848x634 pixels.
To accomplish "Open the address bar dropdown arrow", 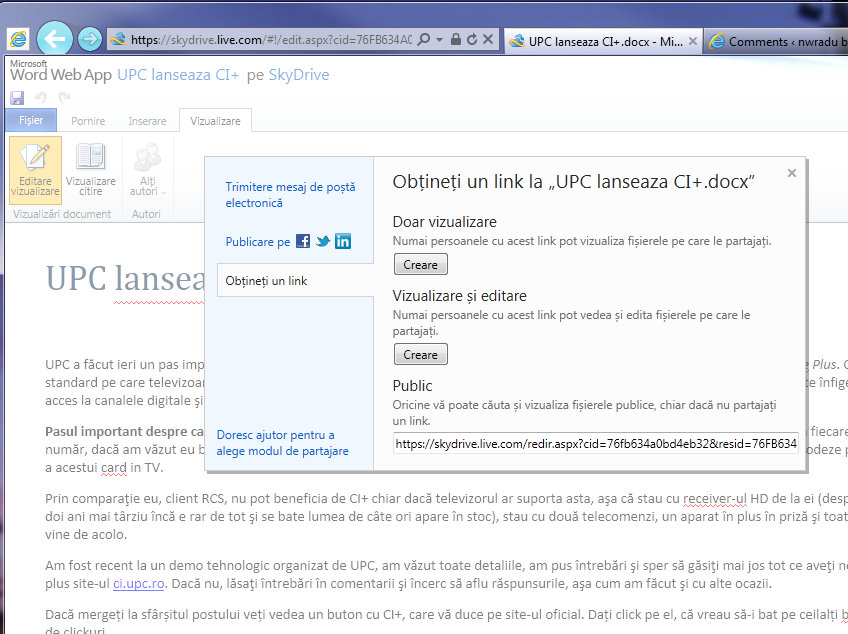I will tap(439, 39).
